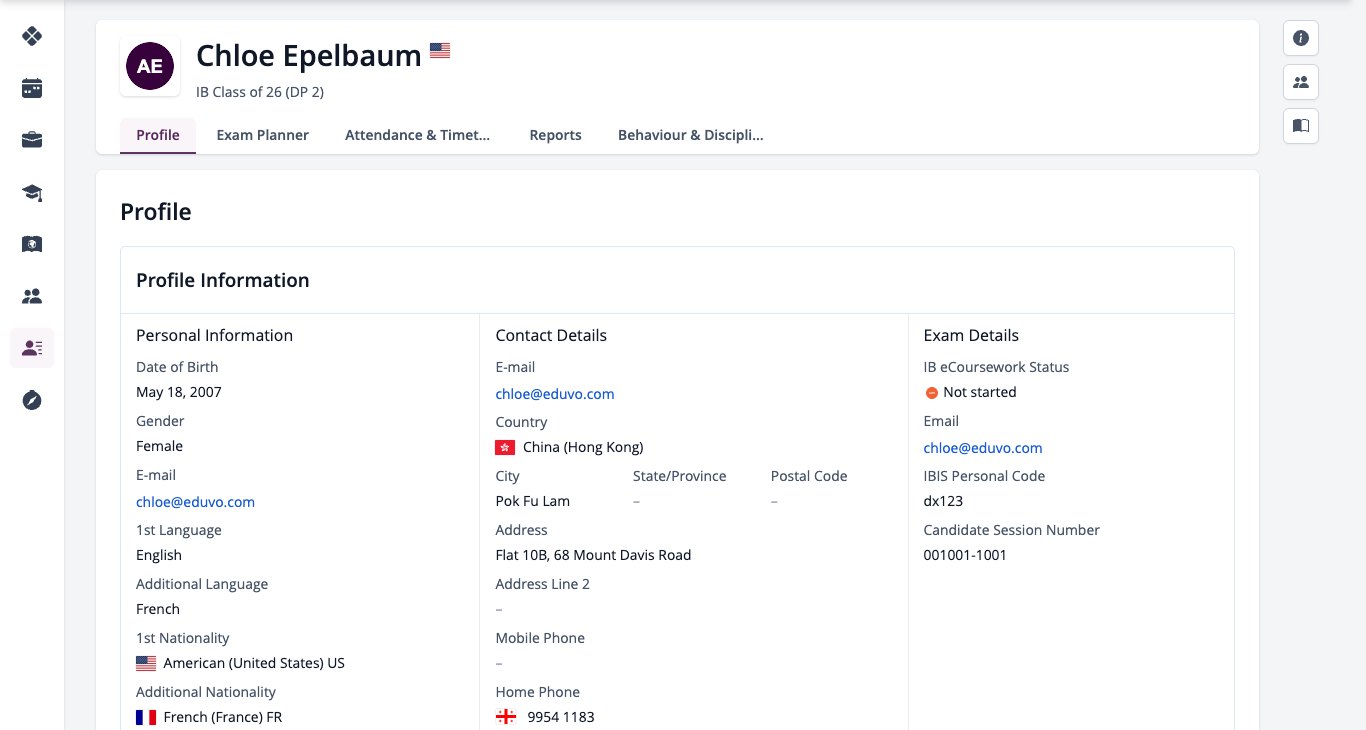Click Exam Details email chloe@eduvo.com link
Screen dimensions: 1366x730
[x=983, y=448]
